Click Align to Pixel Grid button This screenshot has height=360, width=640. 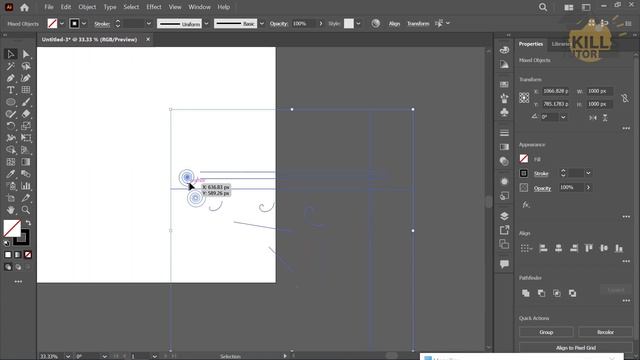576,348
